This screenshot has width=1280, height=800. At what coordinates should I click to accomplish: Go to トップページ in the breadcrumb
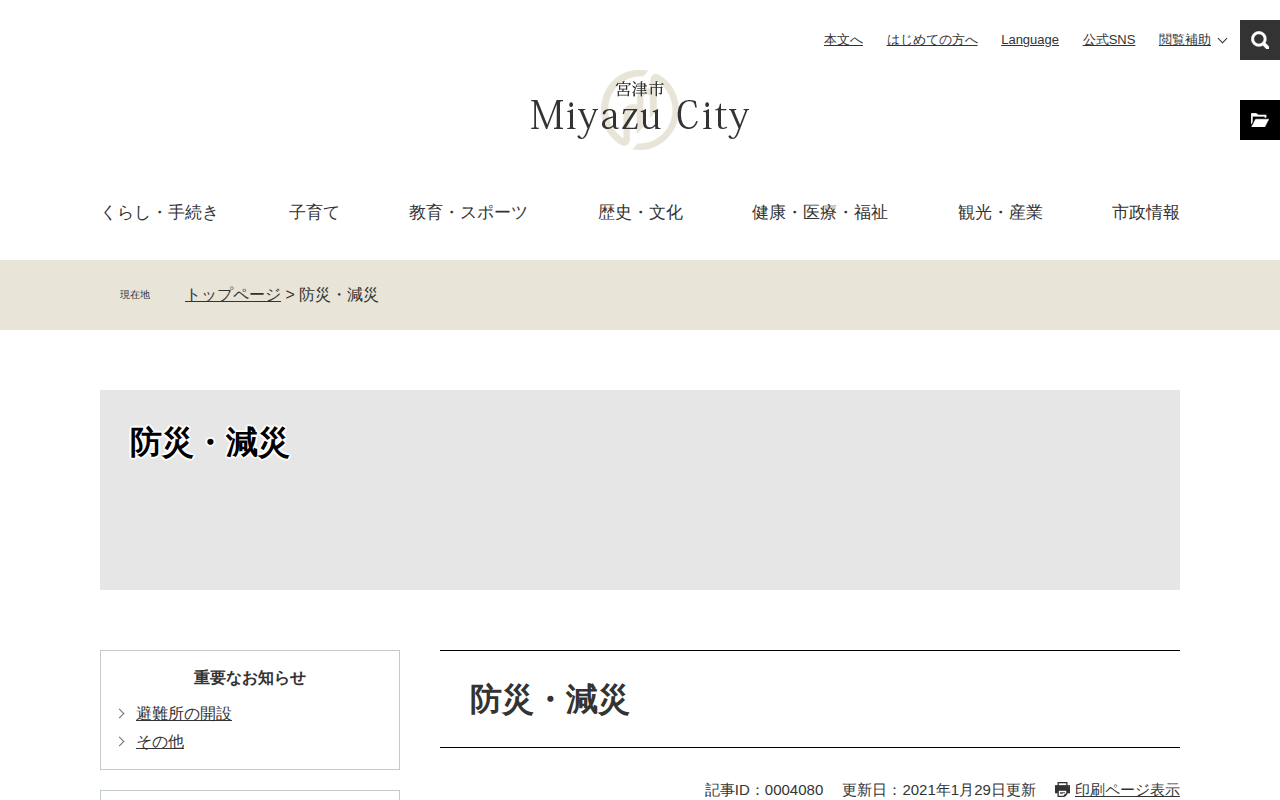click(x=233, y=295)
